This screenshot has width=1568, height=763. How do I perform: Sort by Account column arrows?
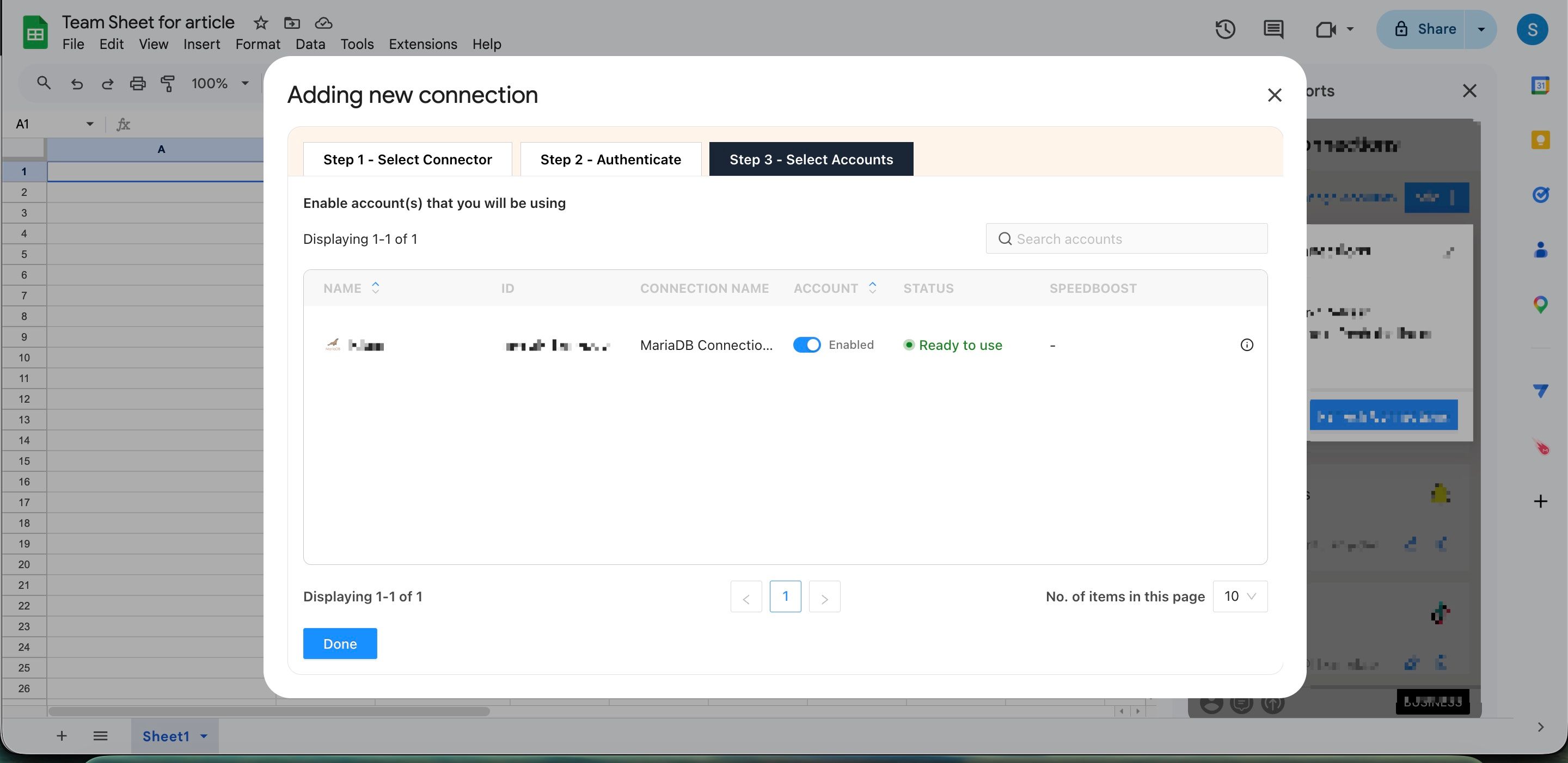pyautogui.click(x=872, y=288)
